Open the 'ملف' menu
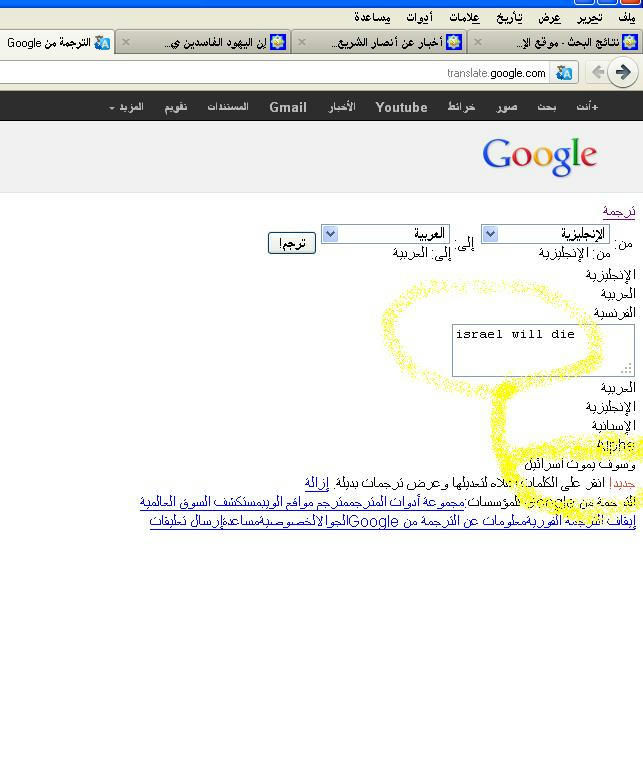643x768 pixels. pyautogui.click(x=626, y=18)
